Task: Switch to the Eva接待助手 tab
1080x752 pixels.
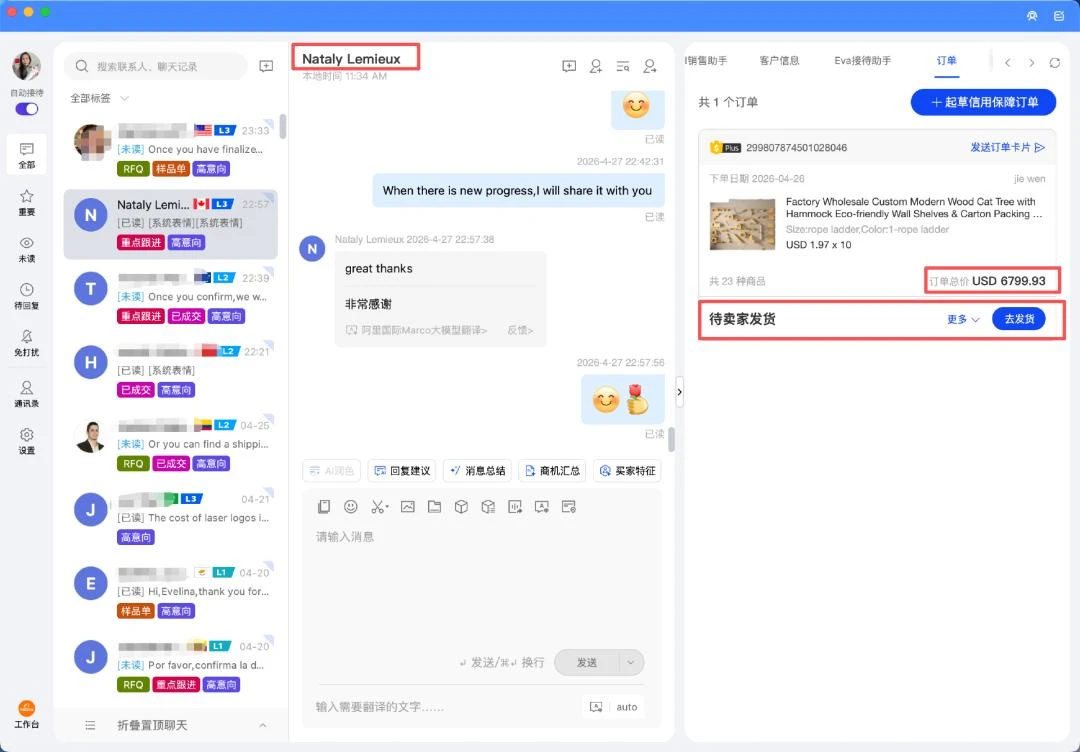Action: click(862, 61)
